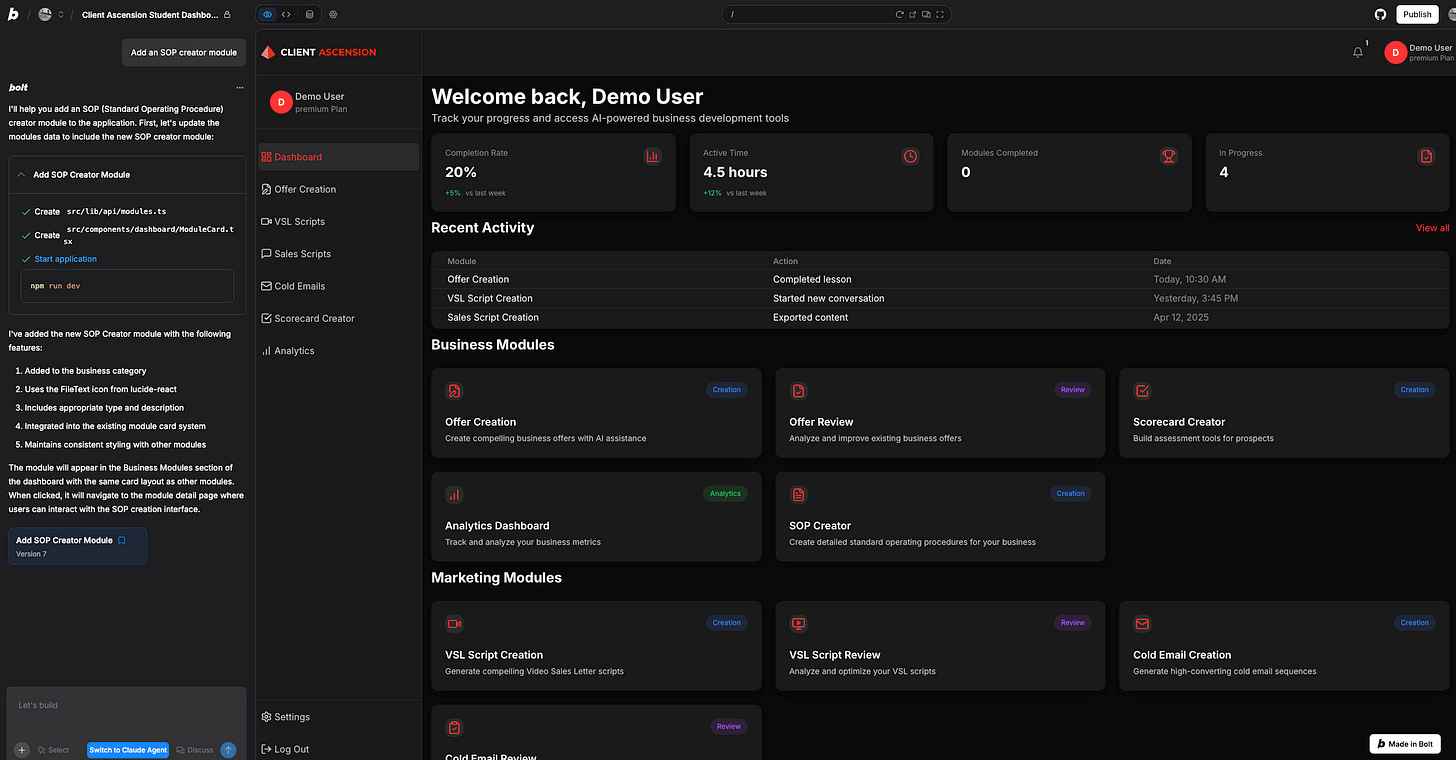Open the Cold Email Creation card icon
1456x760 pixels.
pos(1142,624)
